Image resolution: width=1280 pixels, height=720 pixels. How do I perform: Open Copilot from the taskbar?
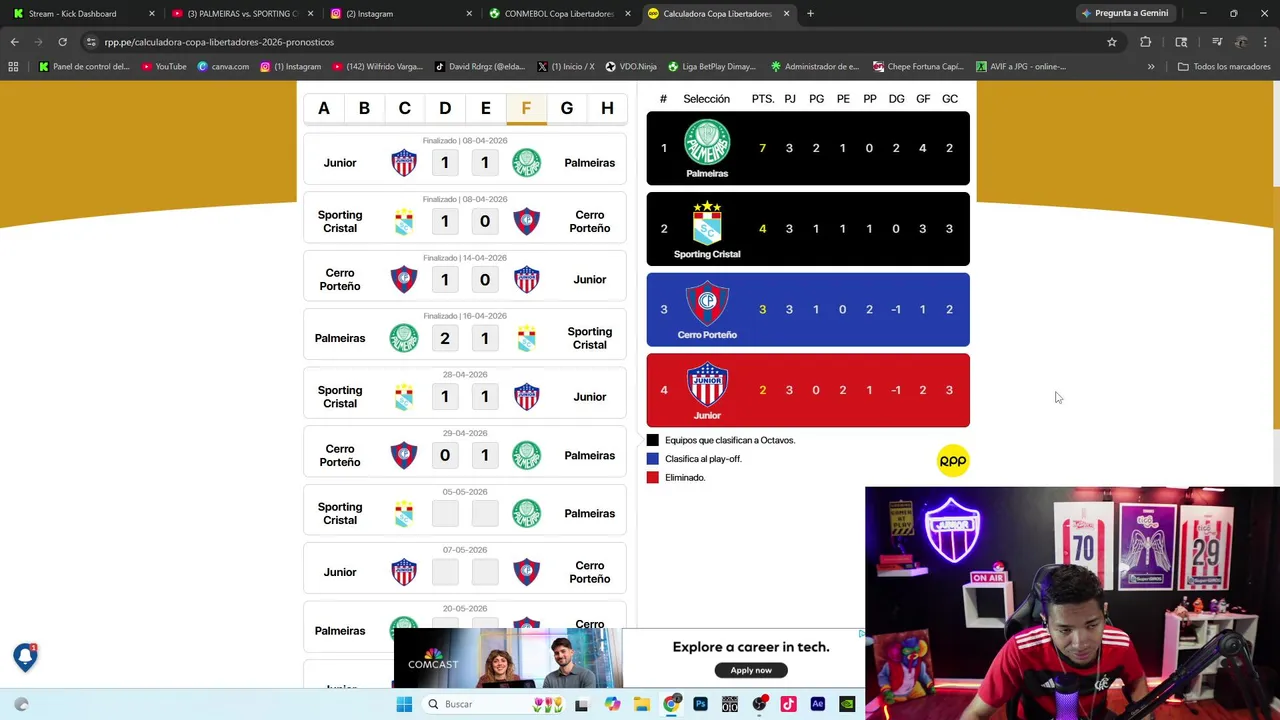[612, 704]
